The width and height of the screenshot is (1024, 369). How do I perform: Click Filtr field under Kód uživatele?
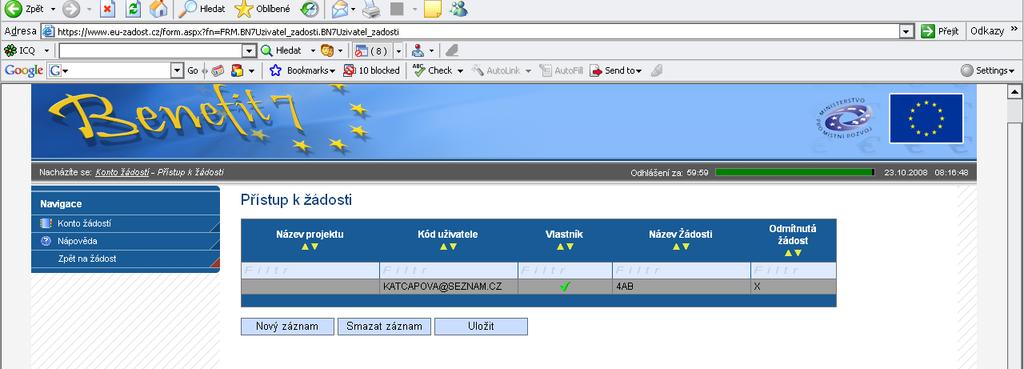tap(449, 270)
